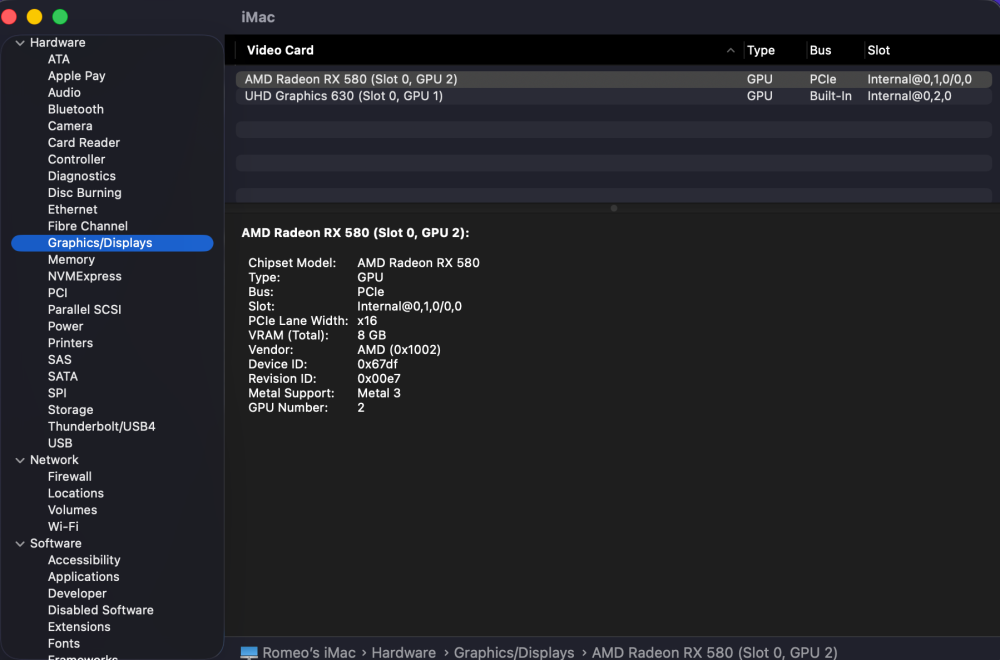This screenshot has width=1000, height=660.
Task: Open Storage hardware info
Action: pyautogui.click(x=71, y=409)
